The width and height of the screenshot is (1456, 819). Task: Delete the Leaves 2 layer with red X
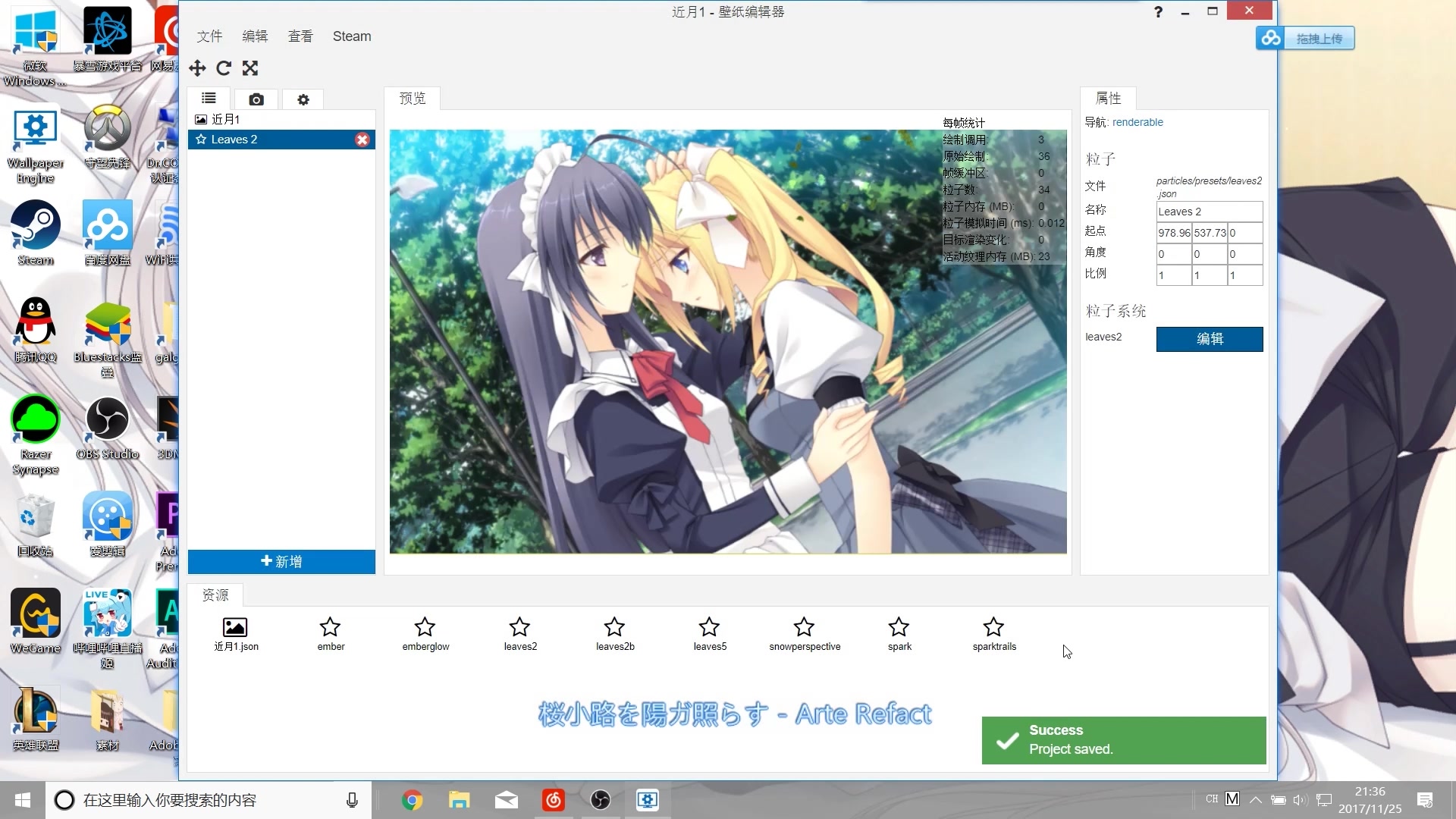pos(362,140)
